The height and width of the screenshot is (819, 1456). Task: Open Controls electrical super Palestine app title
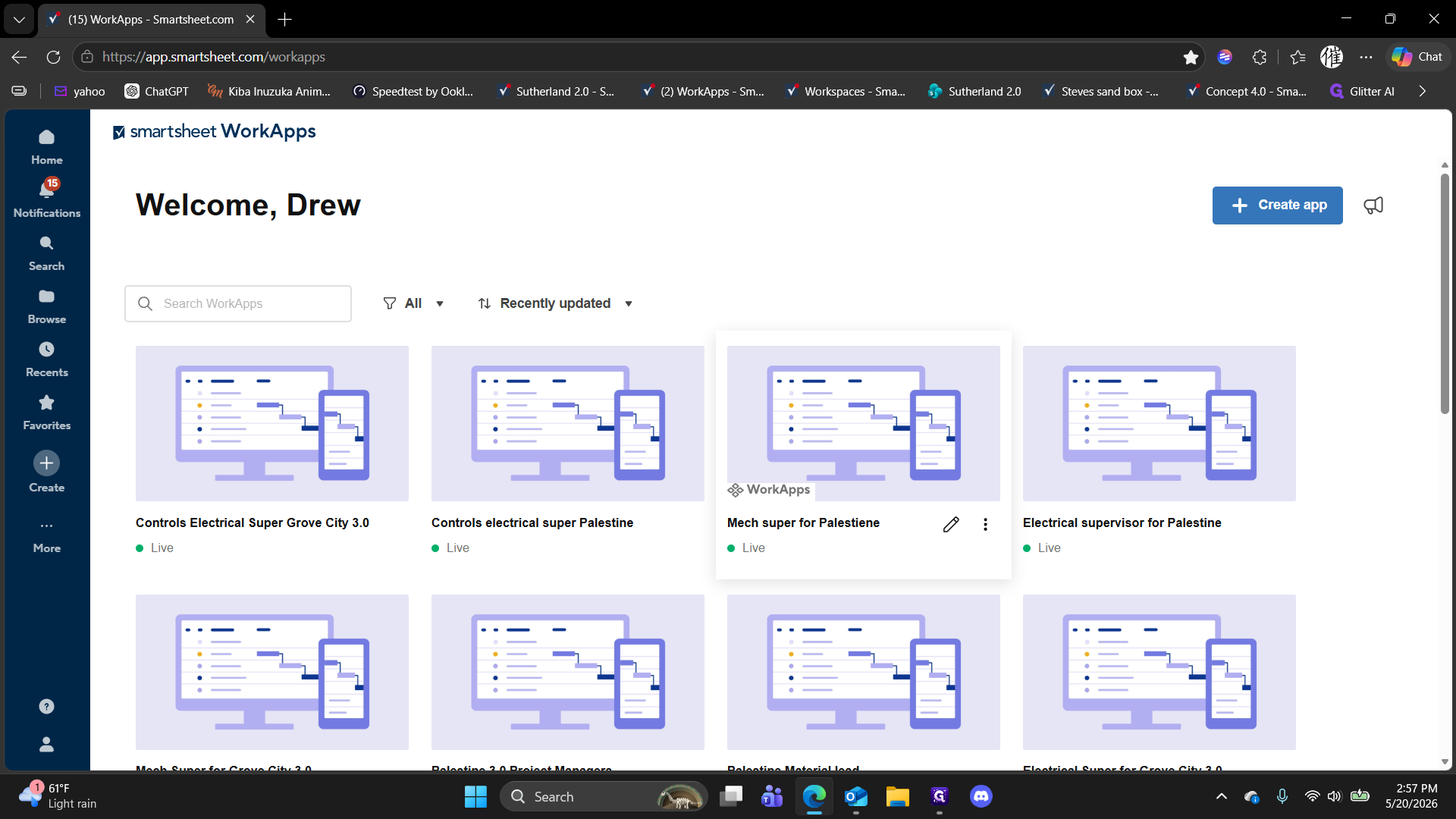(x=532, y=523)
